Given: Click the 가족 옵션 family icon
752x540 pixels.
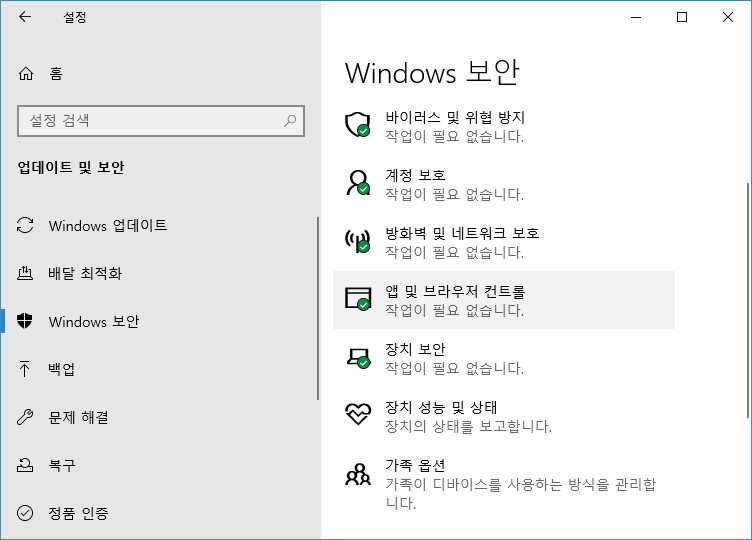Looking at the screenshot, I should [358, 474].
